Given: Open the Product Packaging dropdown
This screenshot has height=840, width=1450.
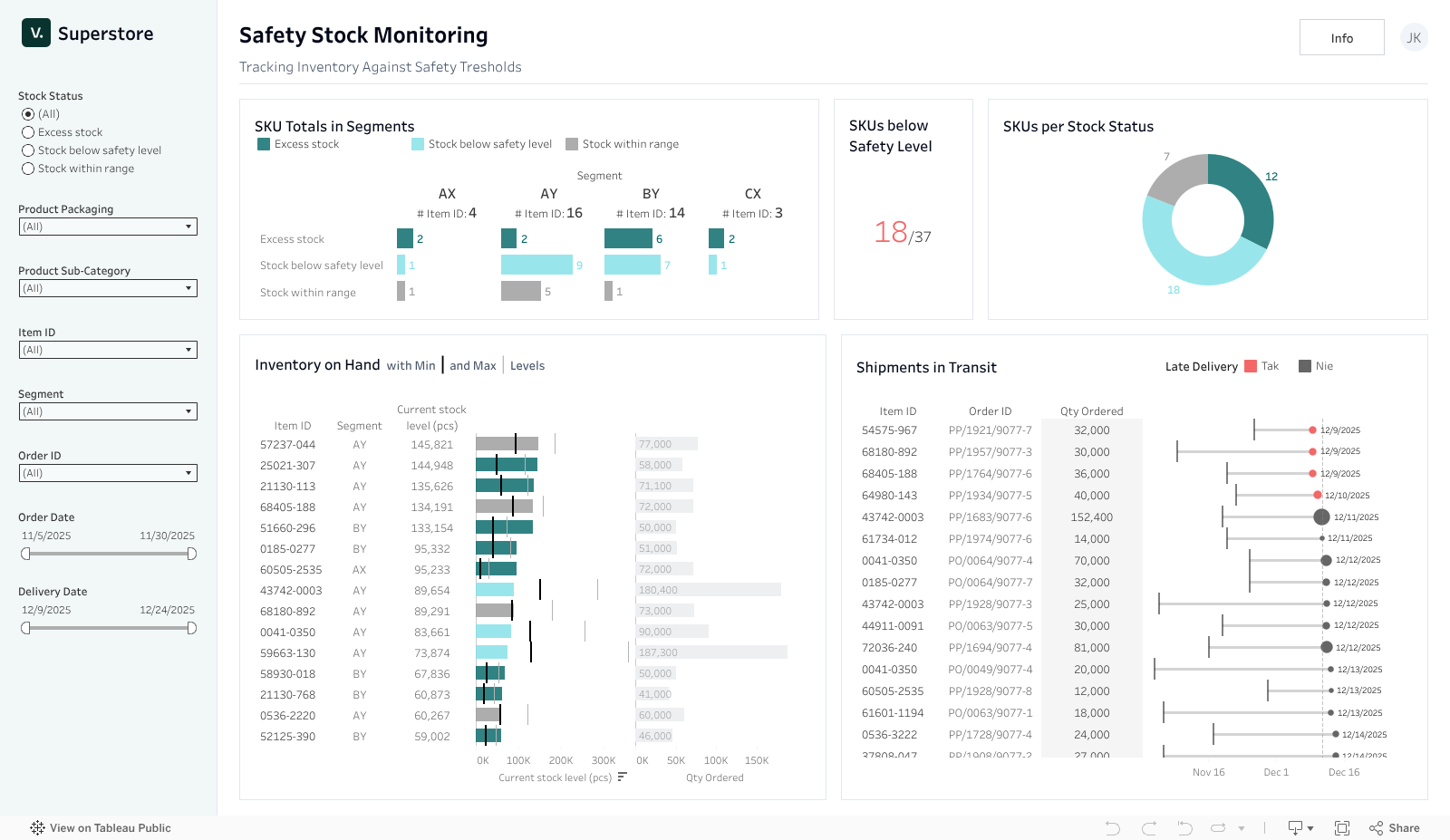Looking at the screenshot, I should pyautogui.click(x=108, y=227).
